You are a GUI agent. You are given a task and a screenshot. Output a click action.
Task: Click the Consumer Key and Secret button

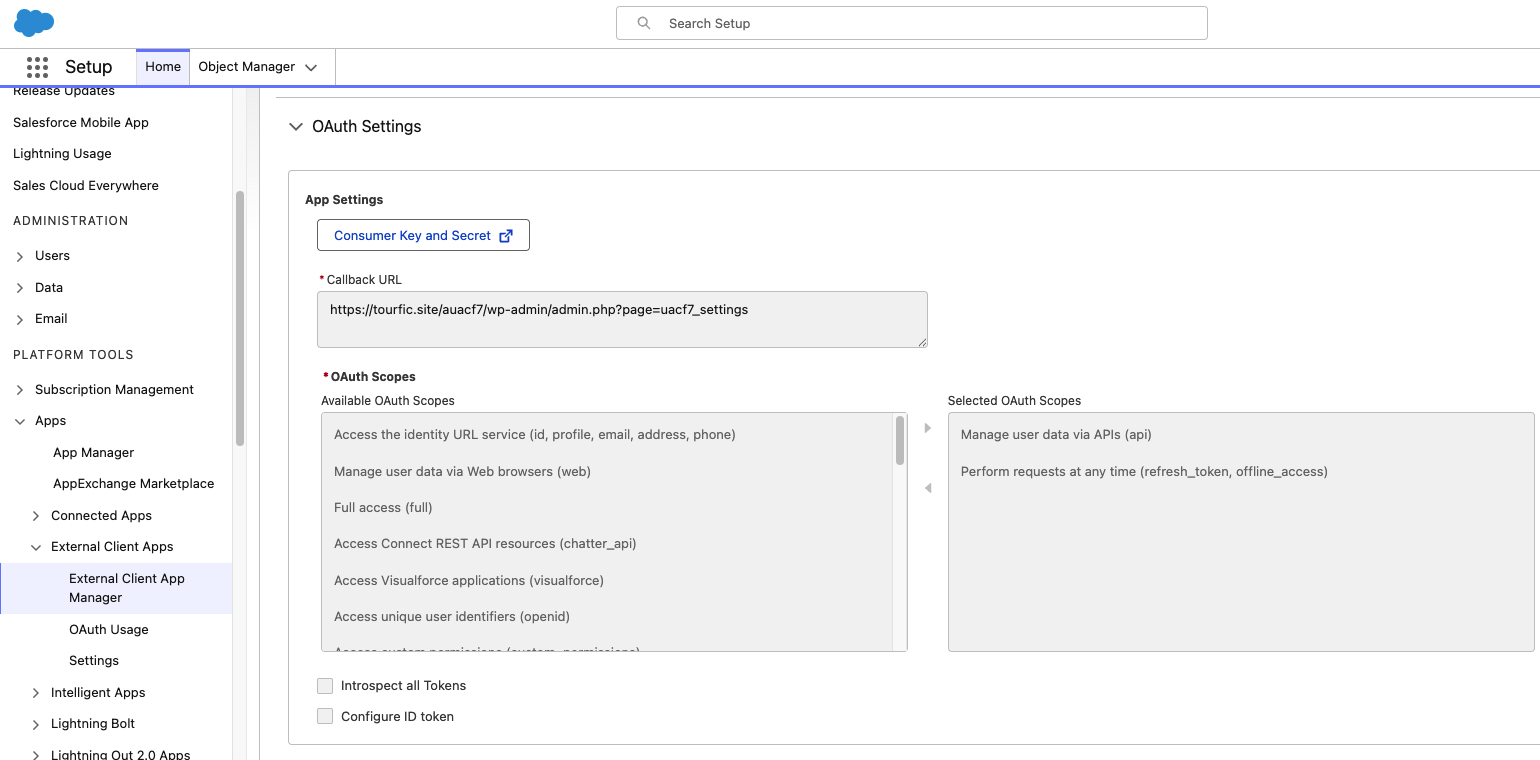pyautogui.click(x=423, y=236)
